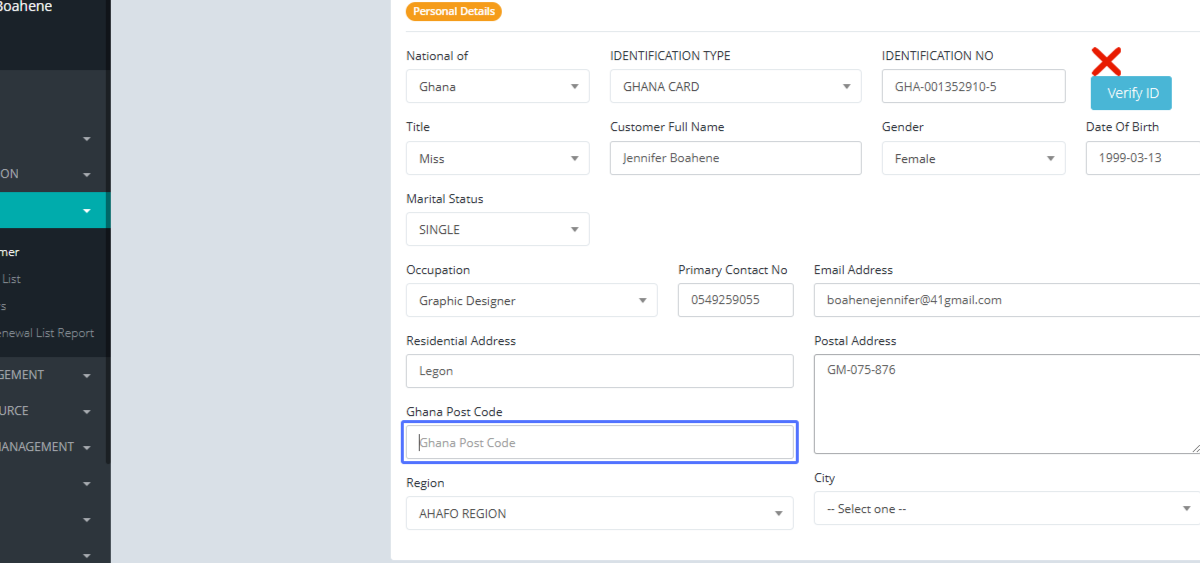1200x563 pixels.
Task: Focus the Ghana Post Code field
Action: [x=599, y=443]
